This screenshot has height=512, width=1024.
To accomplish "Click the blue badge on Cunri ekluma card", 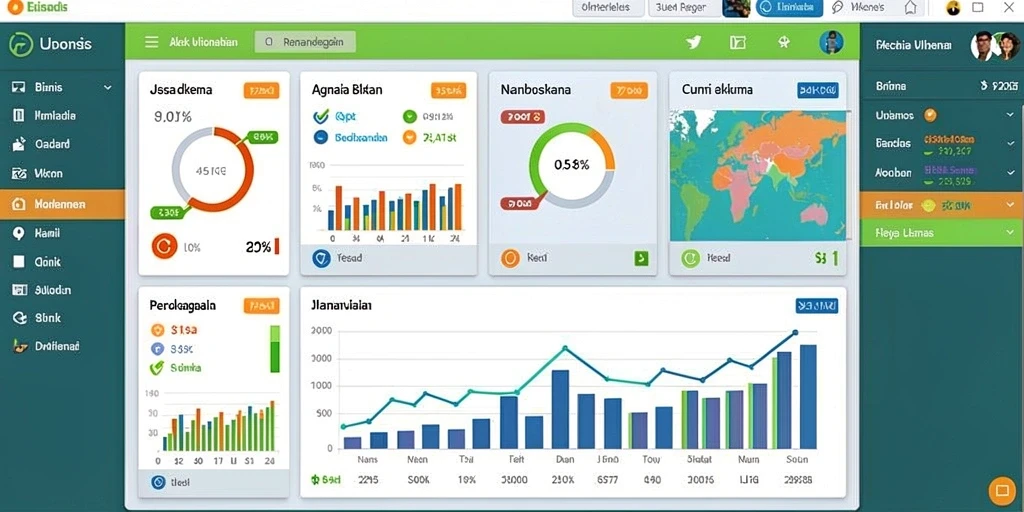I will pos(818,90).
